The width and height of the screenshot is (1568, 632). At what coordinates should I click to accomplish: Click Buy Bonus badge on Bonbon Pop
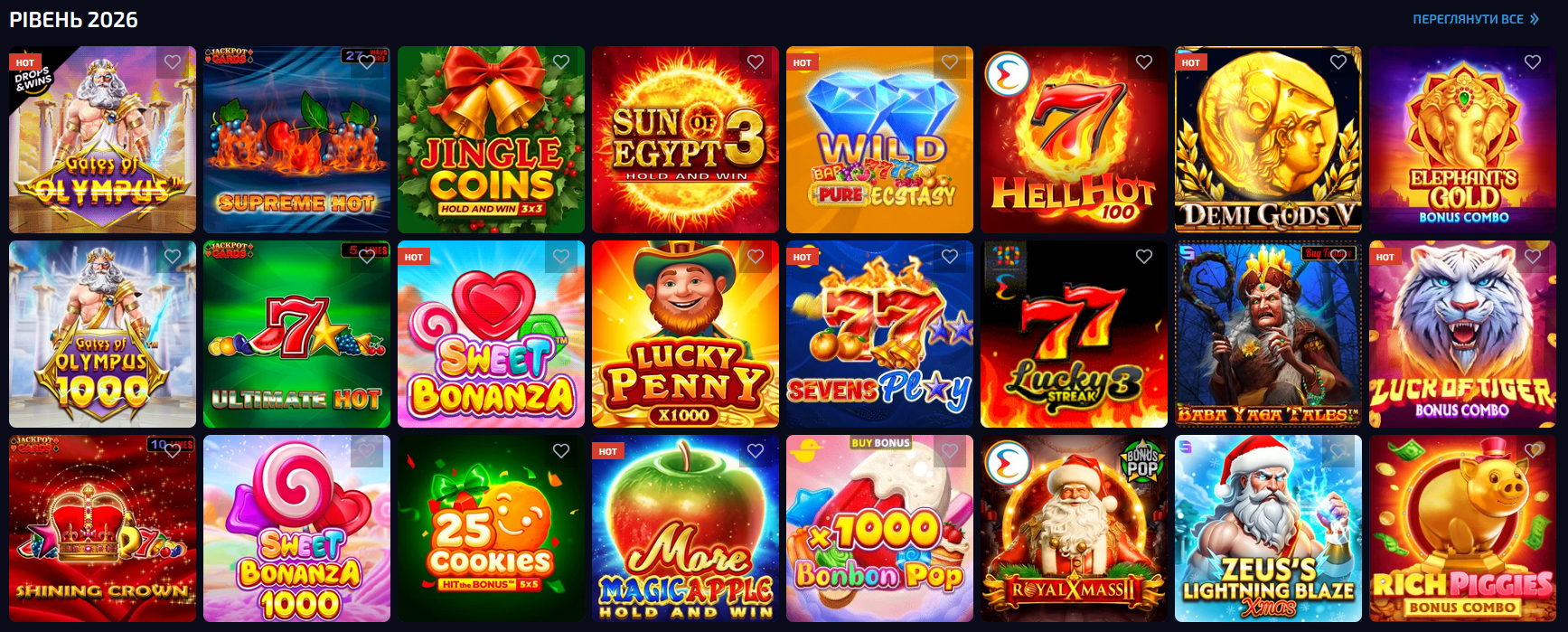(880, 443)
